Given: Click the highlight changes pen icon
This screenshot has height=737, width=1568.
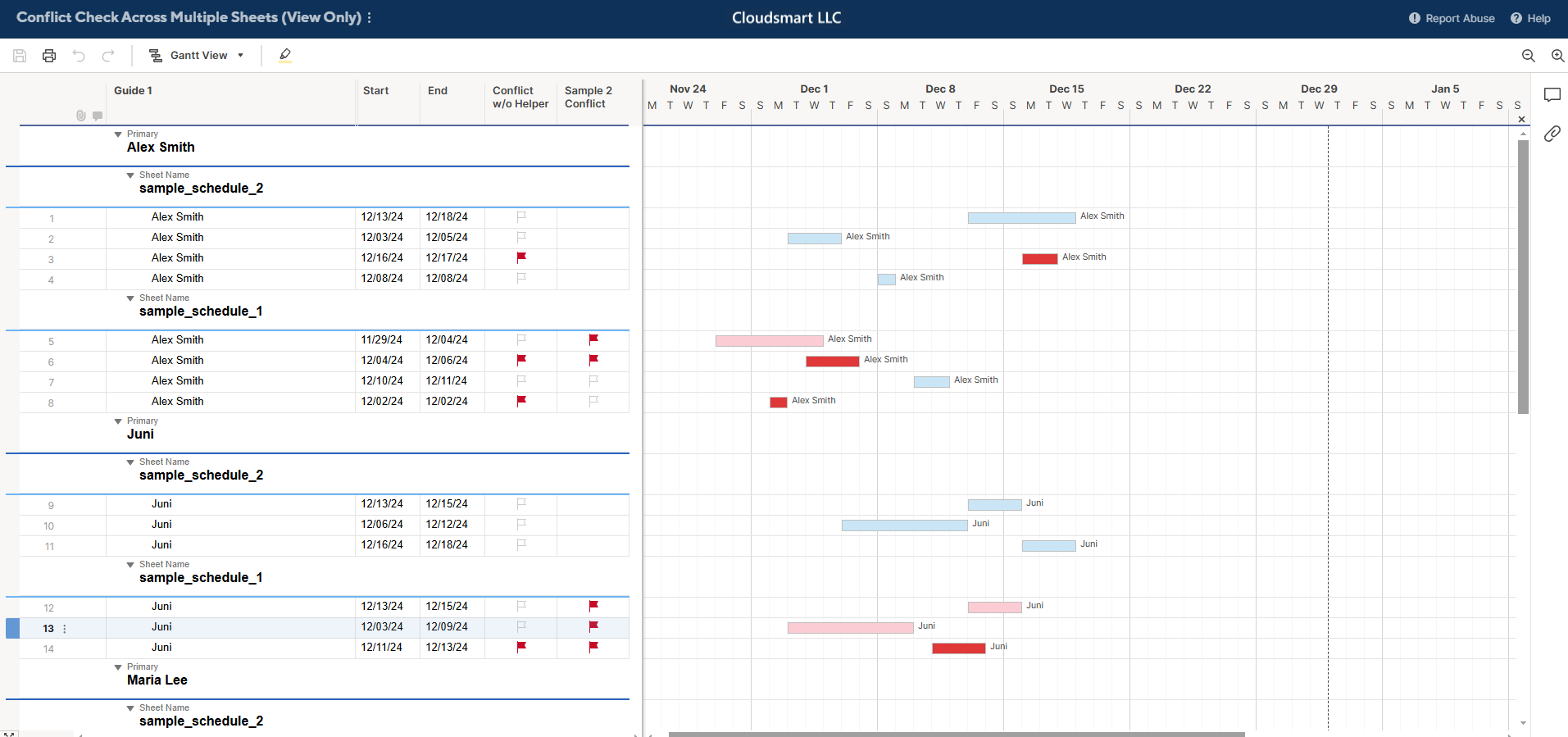Looking at the screenshot, I should (x=285, y=56).
